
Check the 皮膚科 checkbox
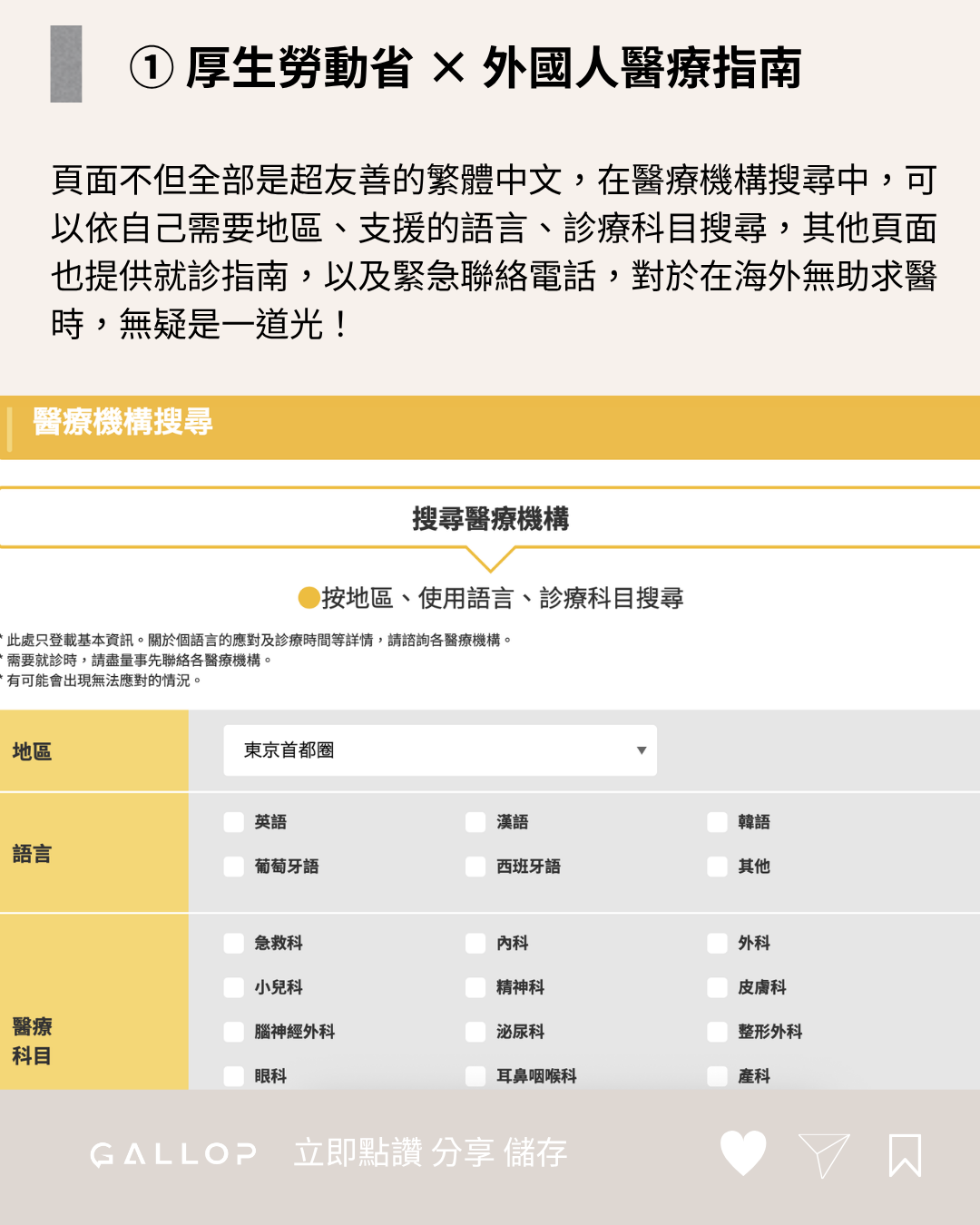click(x=718, y=987)
